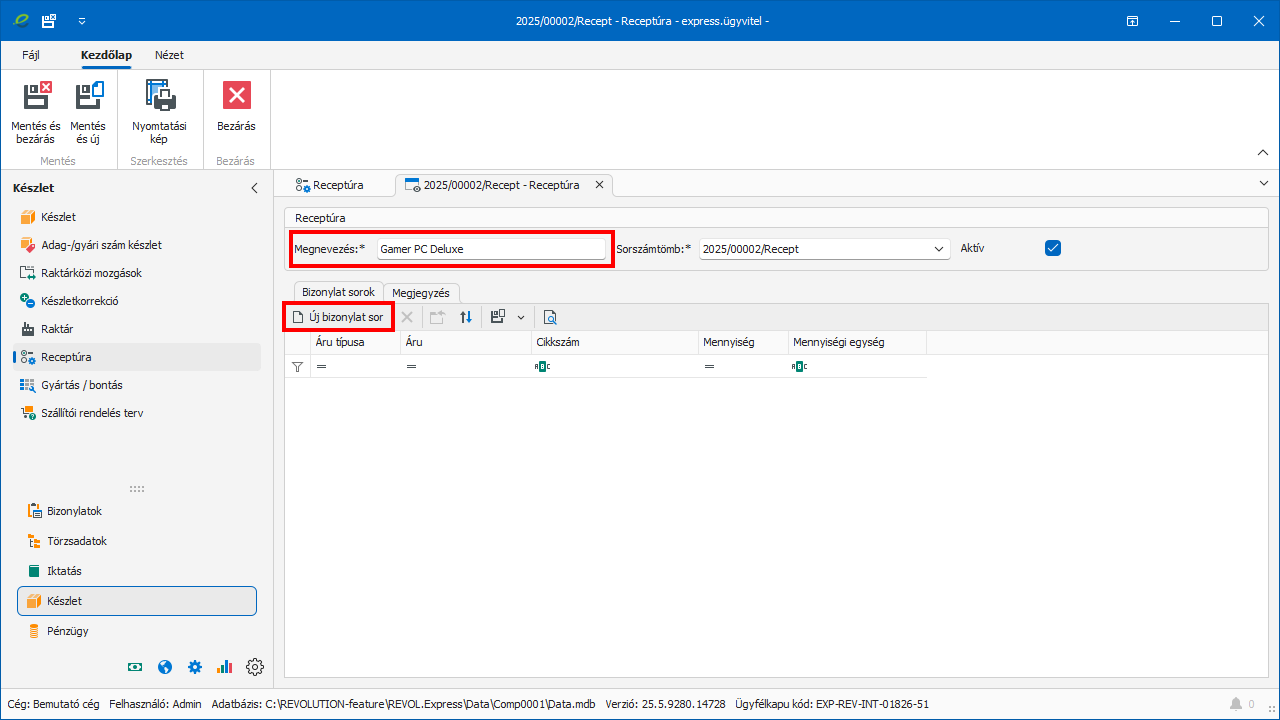
Task: Click the Megnevezés input field
Action: [x=491, y=248]
